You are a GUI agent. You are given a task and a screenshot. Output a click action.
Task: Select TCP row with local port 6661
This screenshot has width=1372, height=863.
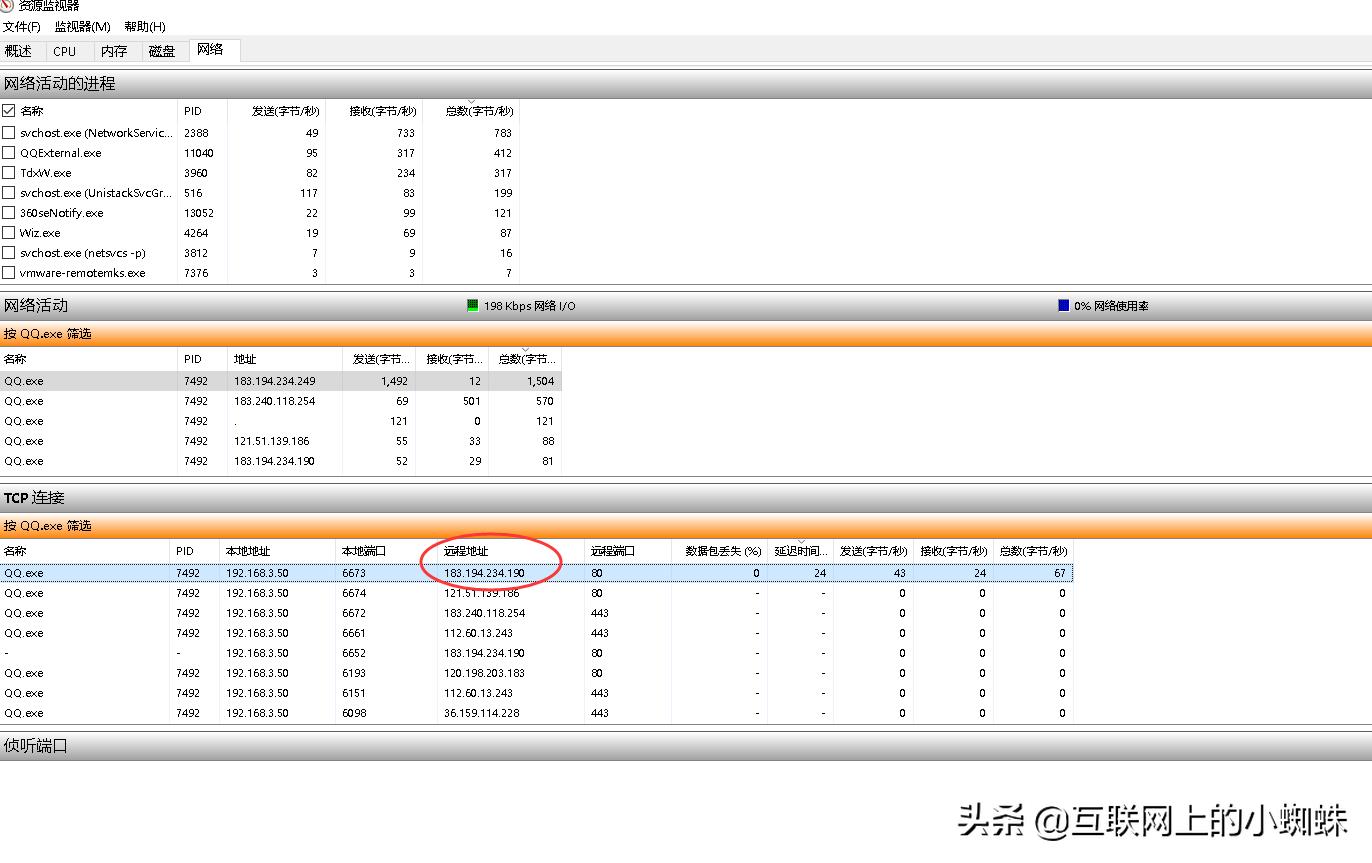[x=537, y=633]
